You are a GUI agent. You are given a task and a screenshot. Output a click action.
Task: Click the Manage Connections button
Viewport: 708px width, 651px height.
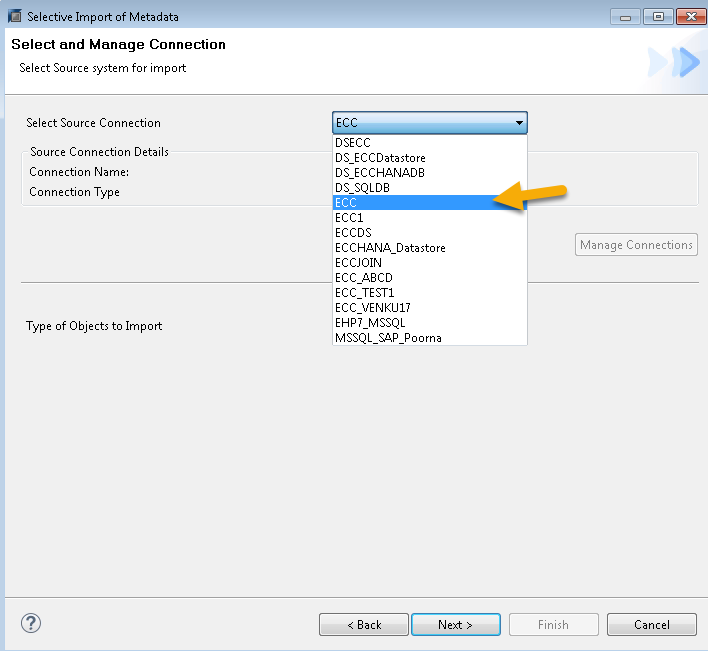point(636,245)
